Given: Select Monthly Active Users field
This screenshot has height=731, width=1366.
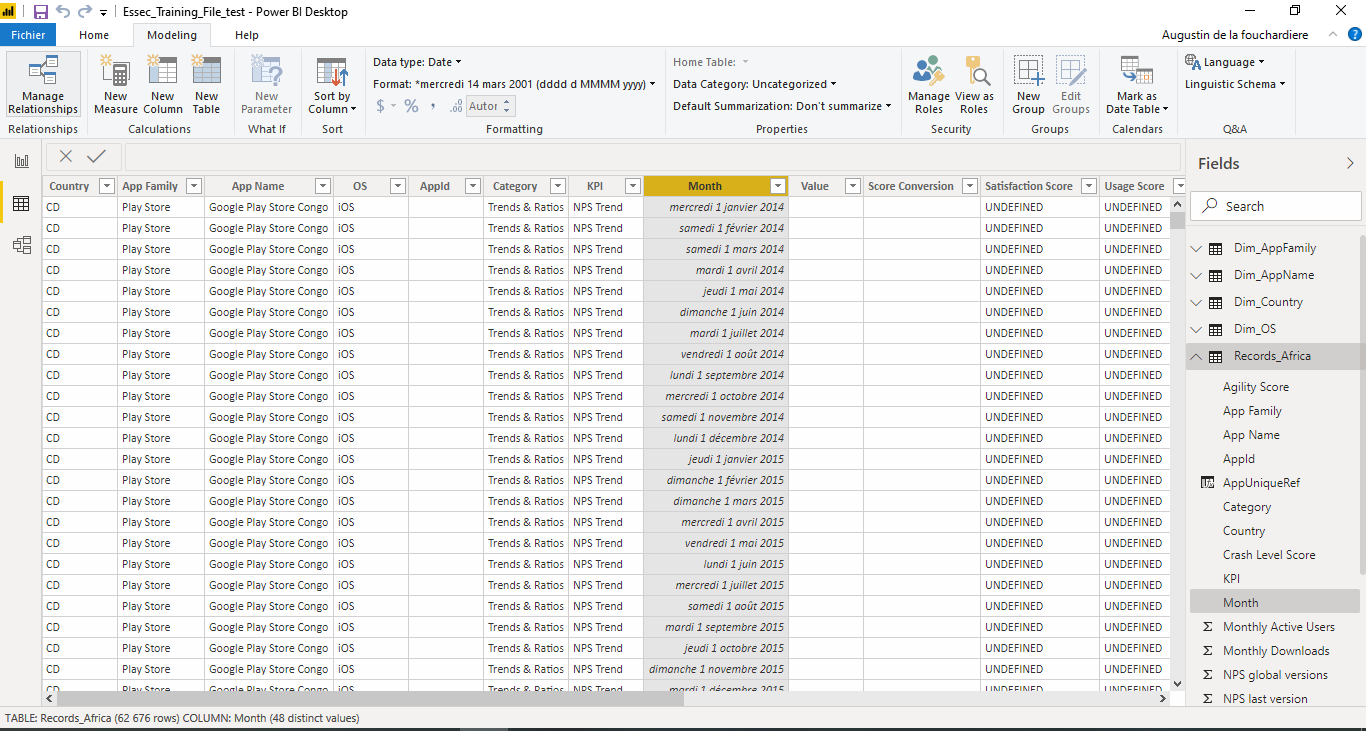Looking at the screenshot, I should pos(1278,627).
